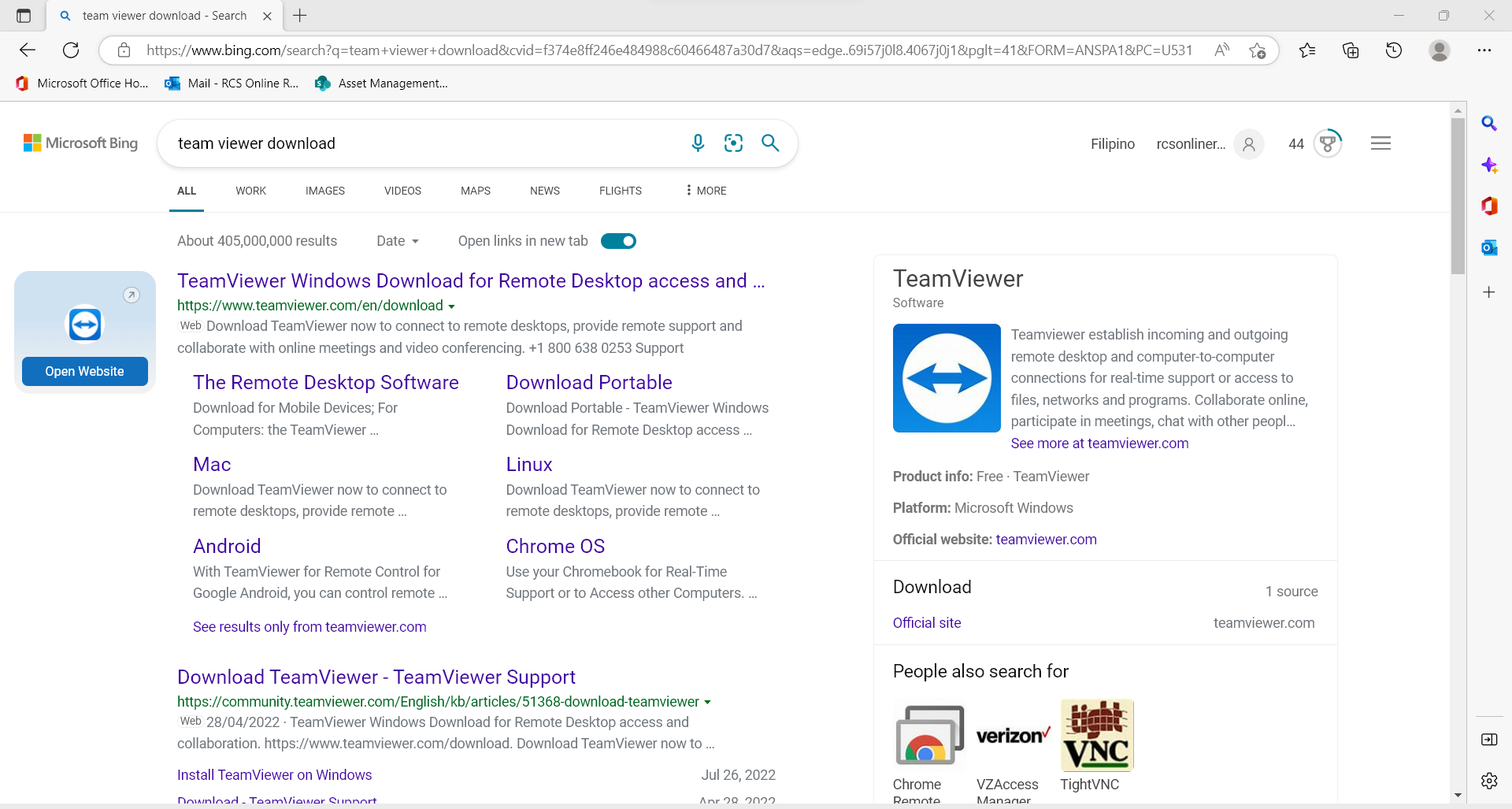Click See results only from teamviewer.com

point(309,627)
